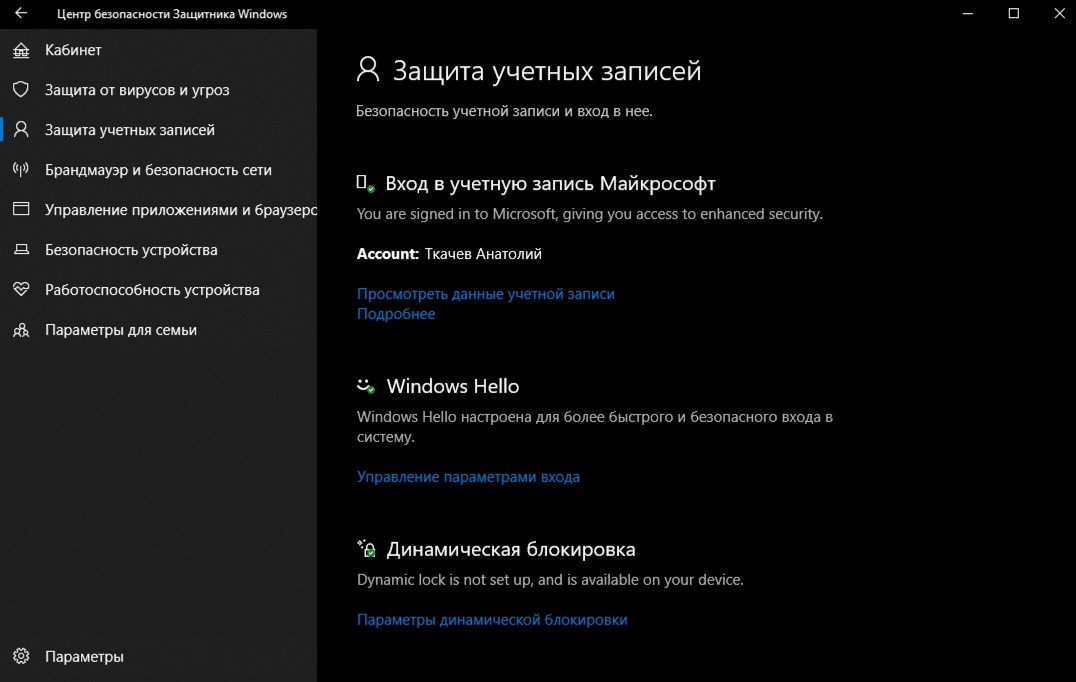Viewport: 1076px width, 682px height.
Task: Click the Windows Hello heading
Action: tap(453, 386)
